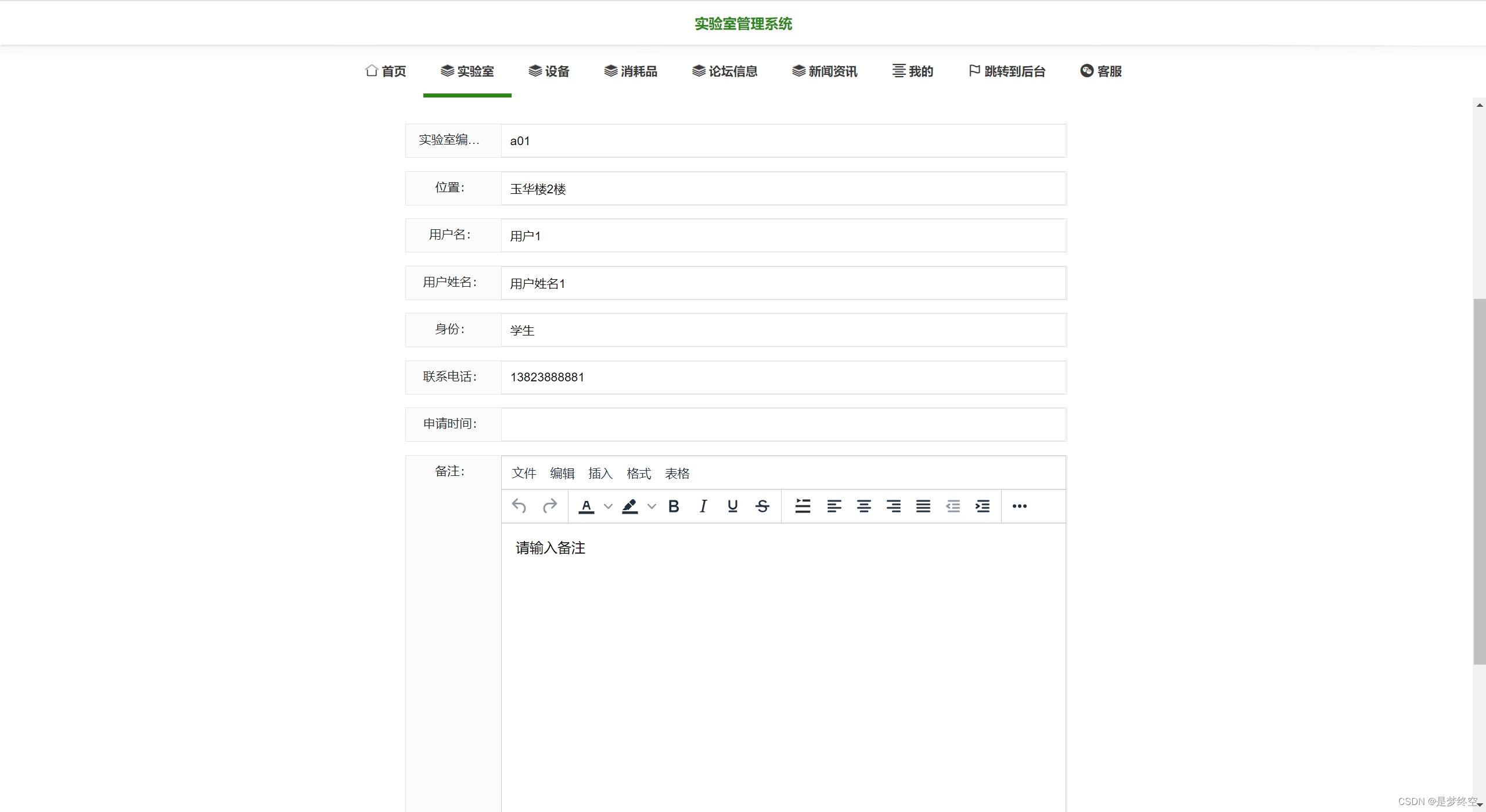Open the 插入 menu in the editor
Screen dimensions: 1486x812
click(600, 473)
